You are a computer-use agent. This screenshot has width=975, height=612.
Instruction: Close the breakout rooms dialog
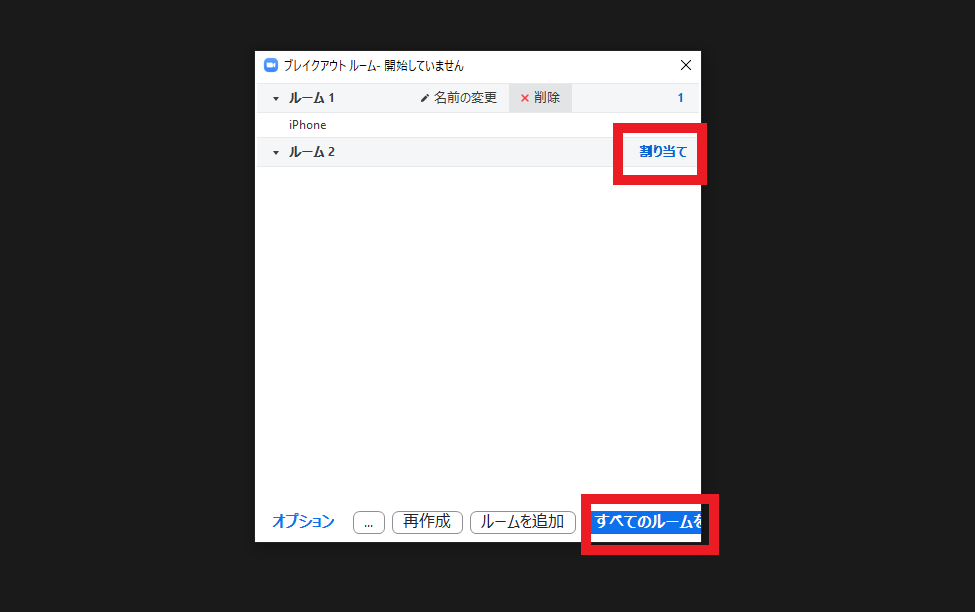click(x=686, y=65)
